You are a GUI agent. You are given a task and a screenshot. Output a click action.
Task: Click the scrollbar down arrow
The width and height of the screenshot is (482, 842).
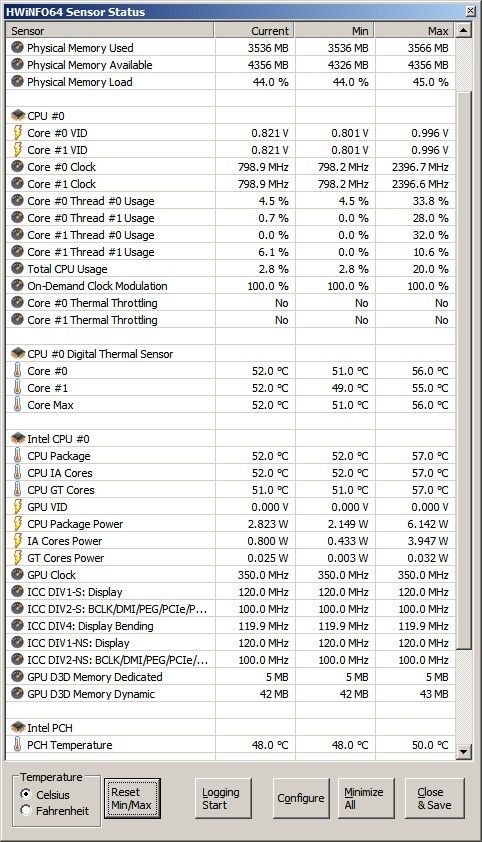click(464, 752)
